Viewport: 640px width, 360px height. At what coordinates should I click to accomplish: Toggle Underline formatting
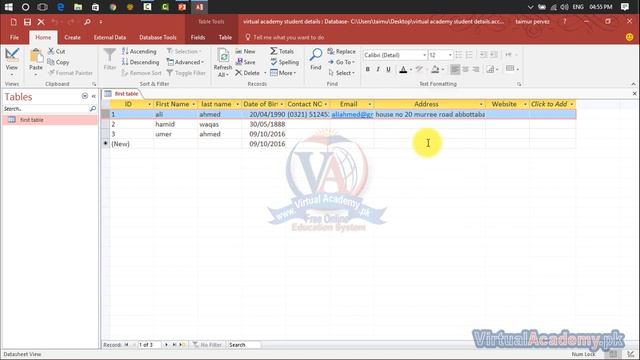pyautogui.click(x=389, y=69)
